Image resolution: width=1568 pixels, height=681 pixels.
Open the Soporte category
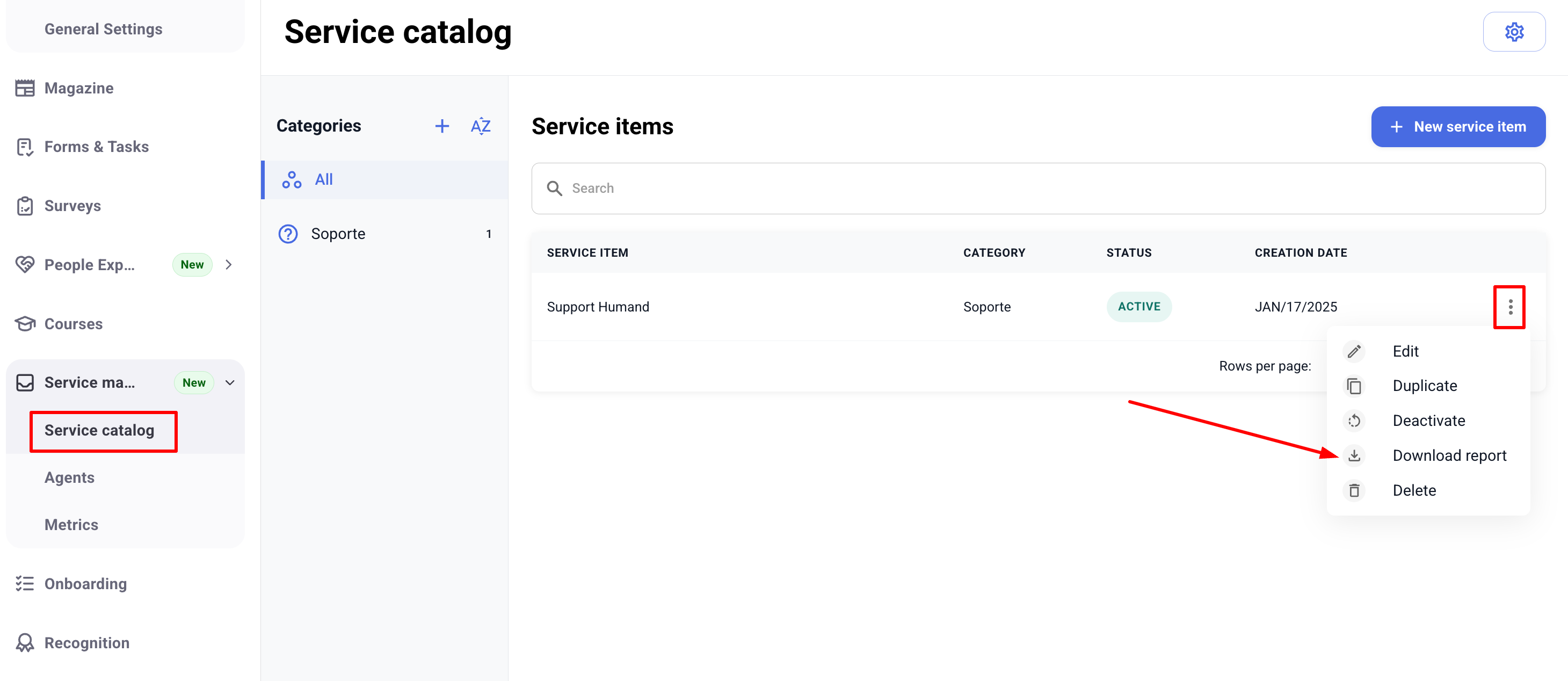tap(338, 234)
